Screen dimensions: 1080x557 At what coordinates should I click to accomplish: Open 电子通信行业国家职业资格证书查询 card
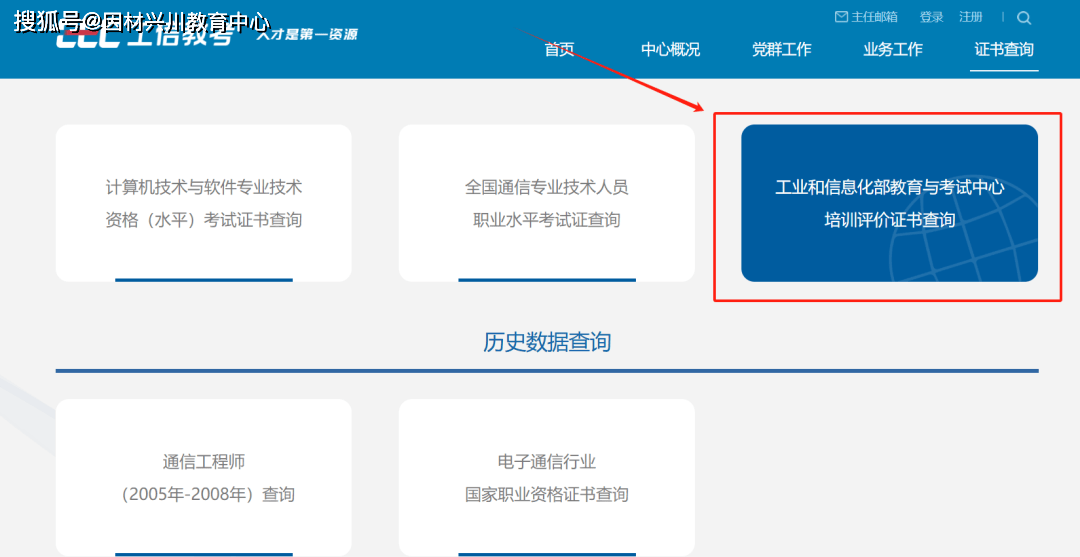click(x=546, y=477)
